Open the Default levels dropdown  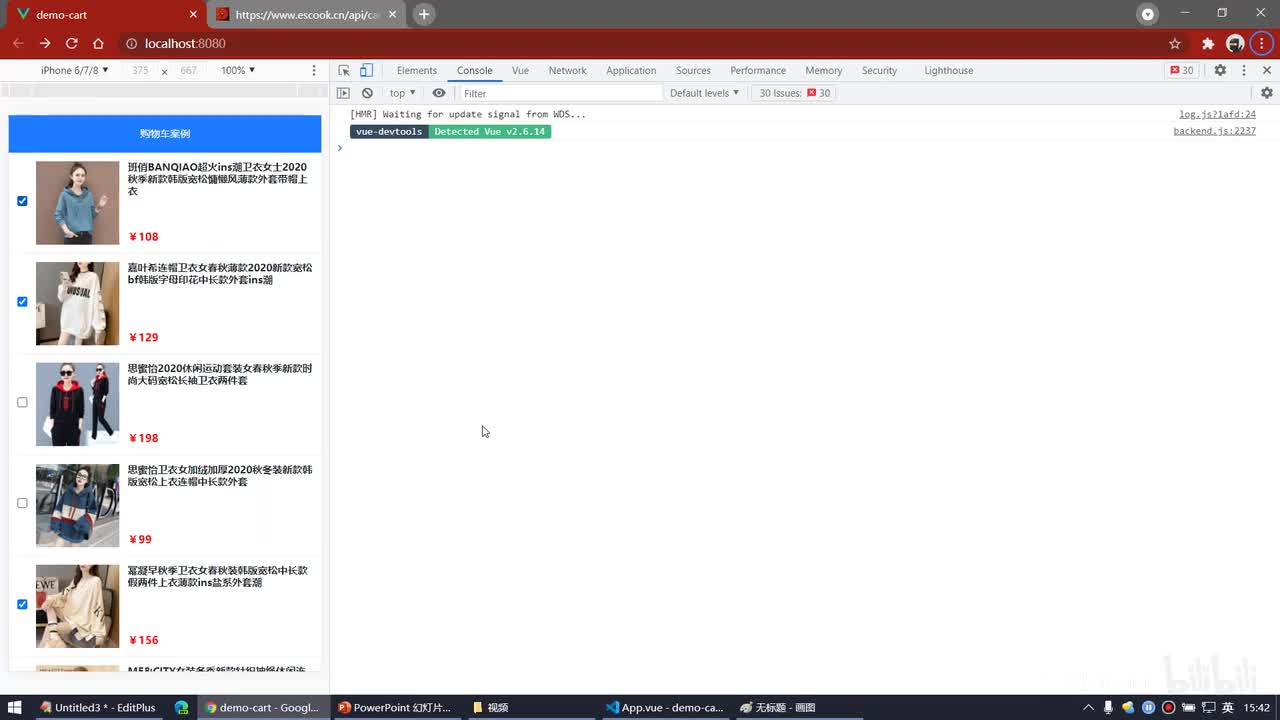coord(705,93)
